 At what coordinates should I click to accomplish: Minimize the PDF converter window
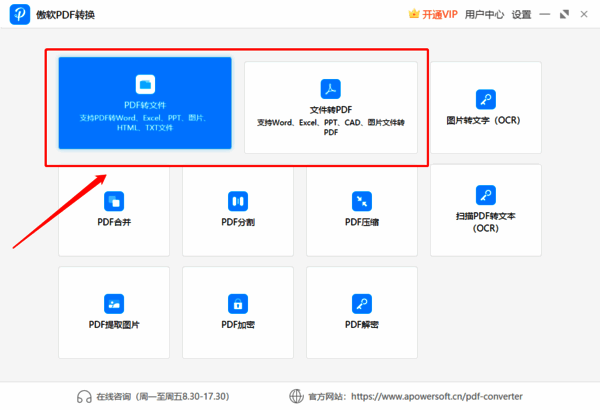(x=545, y=15)
